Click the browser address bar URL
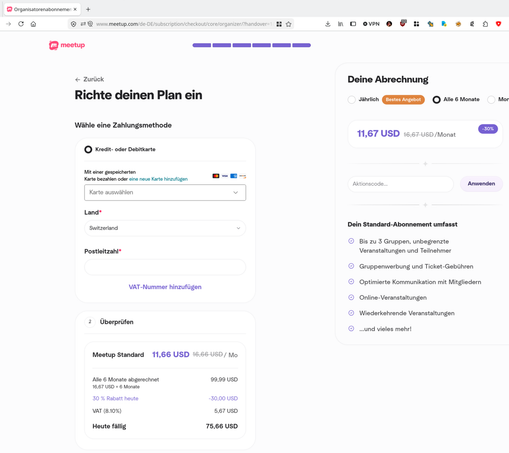509x453 pixels. point(183,24)
